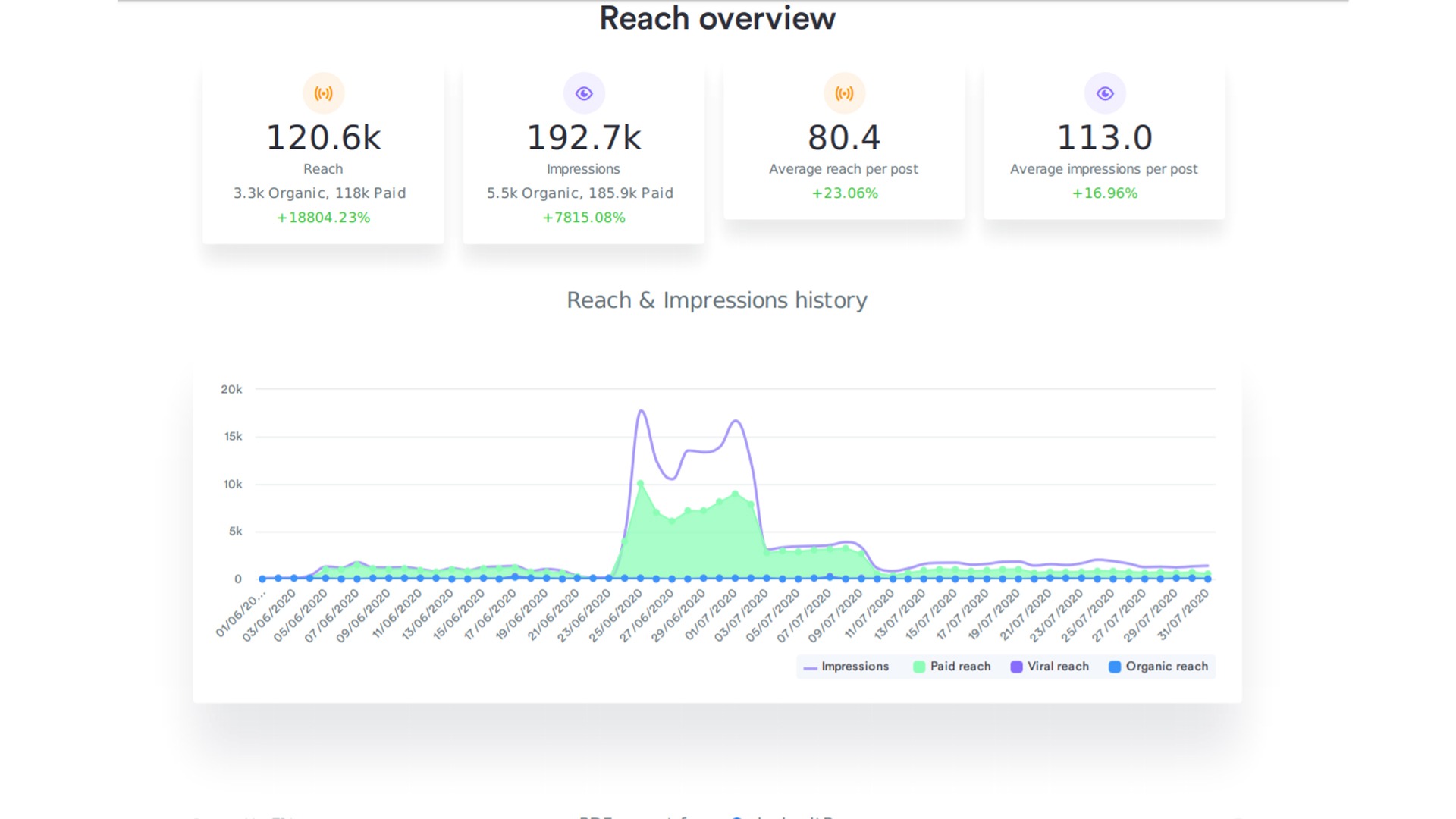Click the +18804.23% reach change percentage
The height and width of the screenshot is (819, 1456).
324,218
